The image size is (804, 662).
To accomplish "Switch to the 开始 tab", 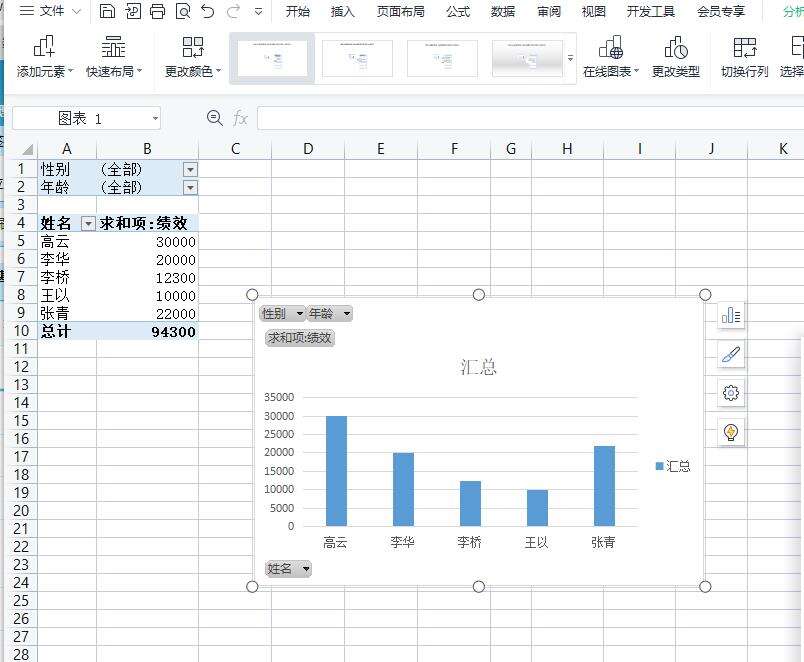I will [297, 11].
